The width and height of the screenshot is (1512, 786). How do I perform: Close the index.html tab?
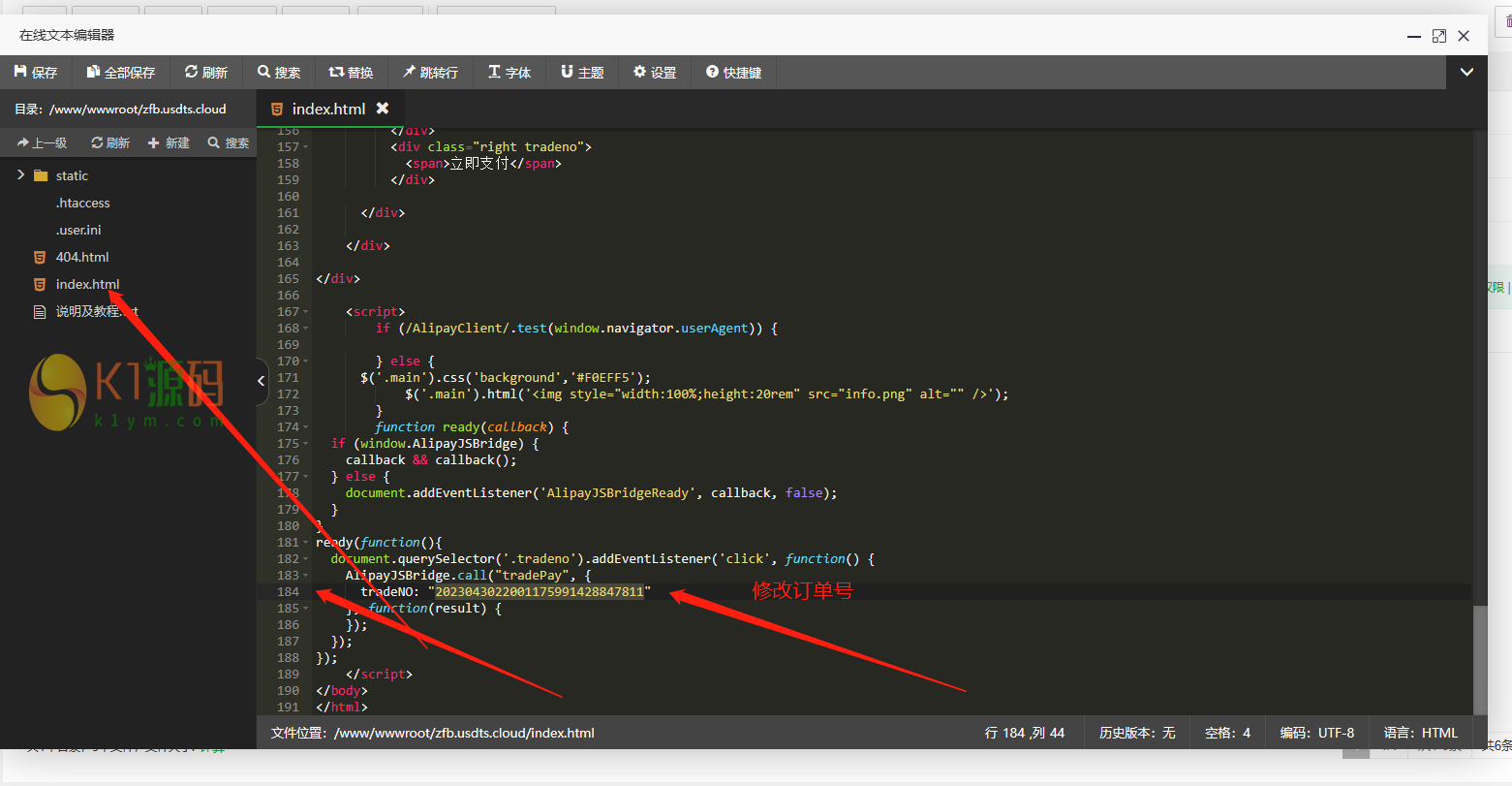coord(383,109)
